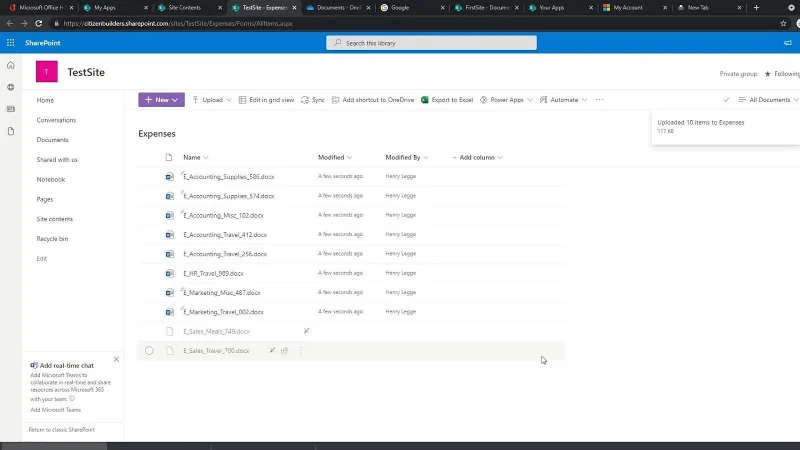The height and width of the screenshot is (450, 800).
Task: Expand the Power Apps menu
Action: (506, 100)
